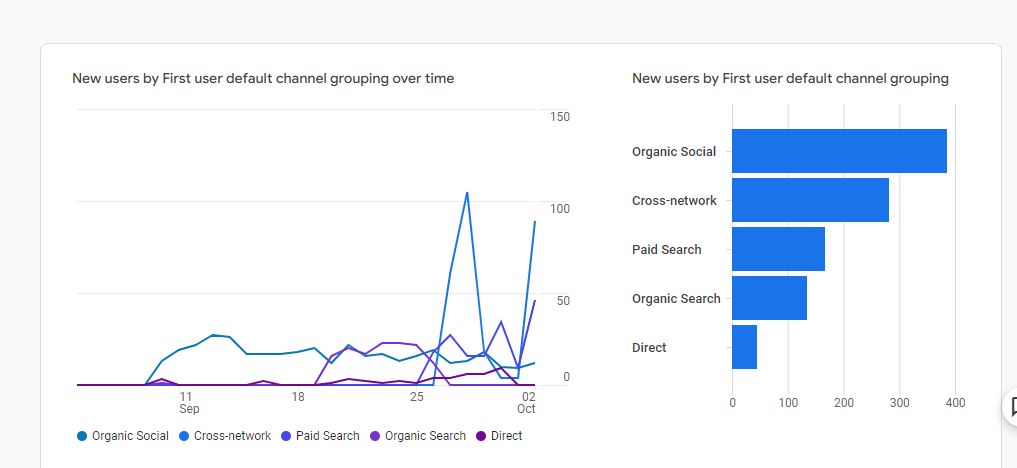Viewport: 1017px width, 468px height.
Task: Toggle the Organic Search series legend label
Action: [x=425, y=436]
